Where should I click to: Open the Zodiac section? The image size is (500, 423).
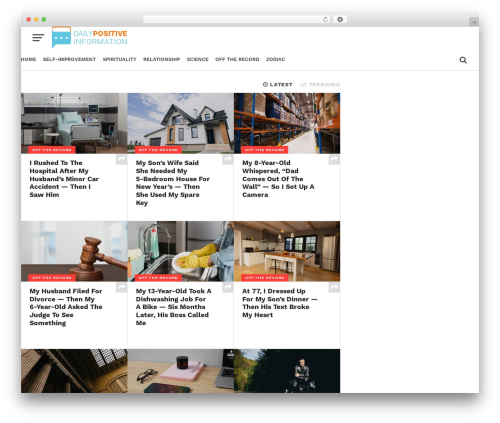coord(275,59)
